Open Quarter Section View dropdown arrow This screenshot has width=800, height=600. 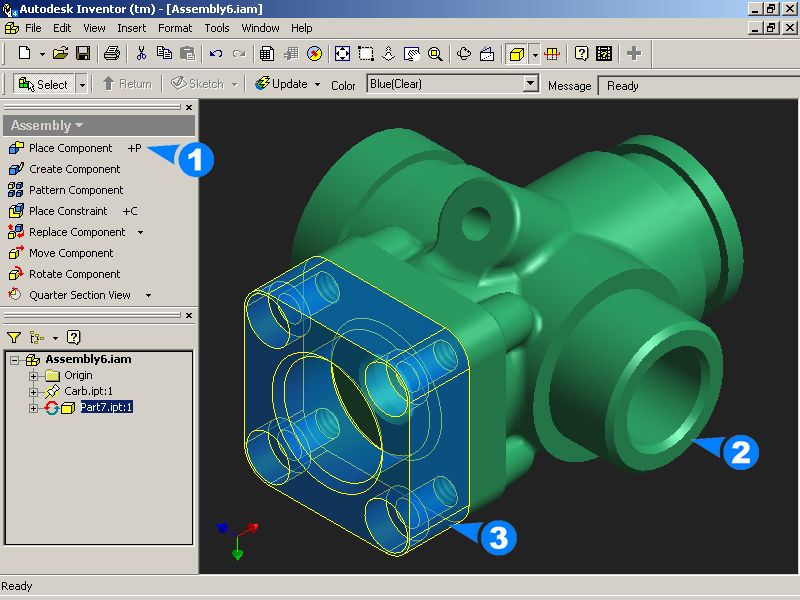point(148,295)
